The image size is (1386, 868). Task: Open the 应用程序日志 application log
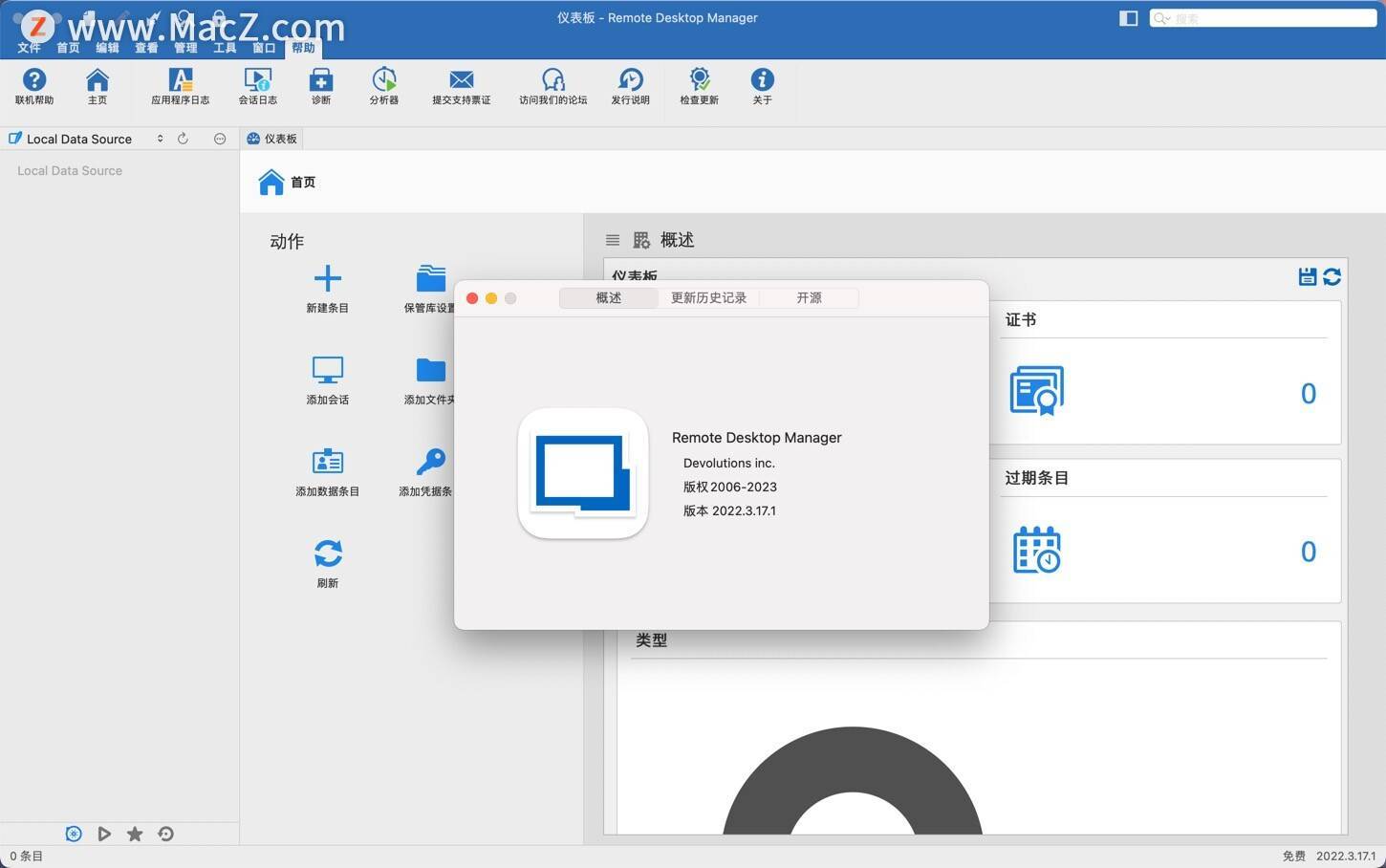180,80
